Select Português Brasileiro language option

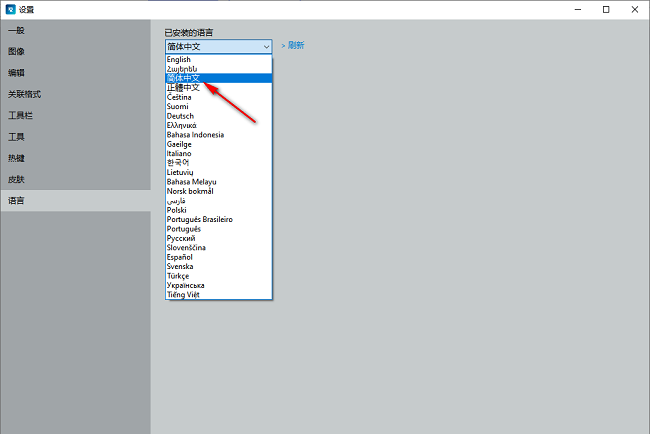click(x=218, y=219)
